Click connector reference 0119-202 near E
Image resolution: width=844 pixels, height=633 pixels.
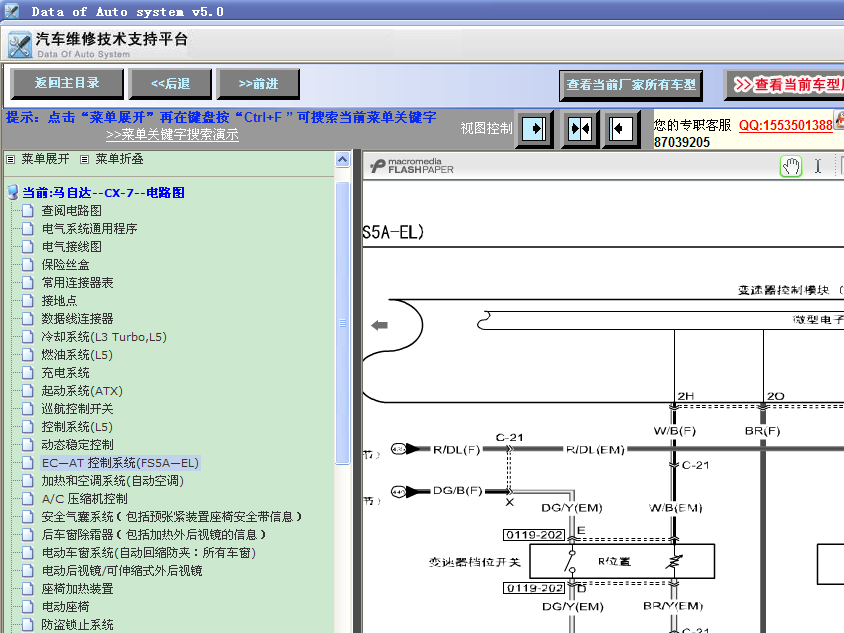pos(534,535)
